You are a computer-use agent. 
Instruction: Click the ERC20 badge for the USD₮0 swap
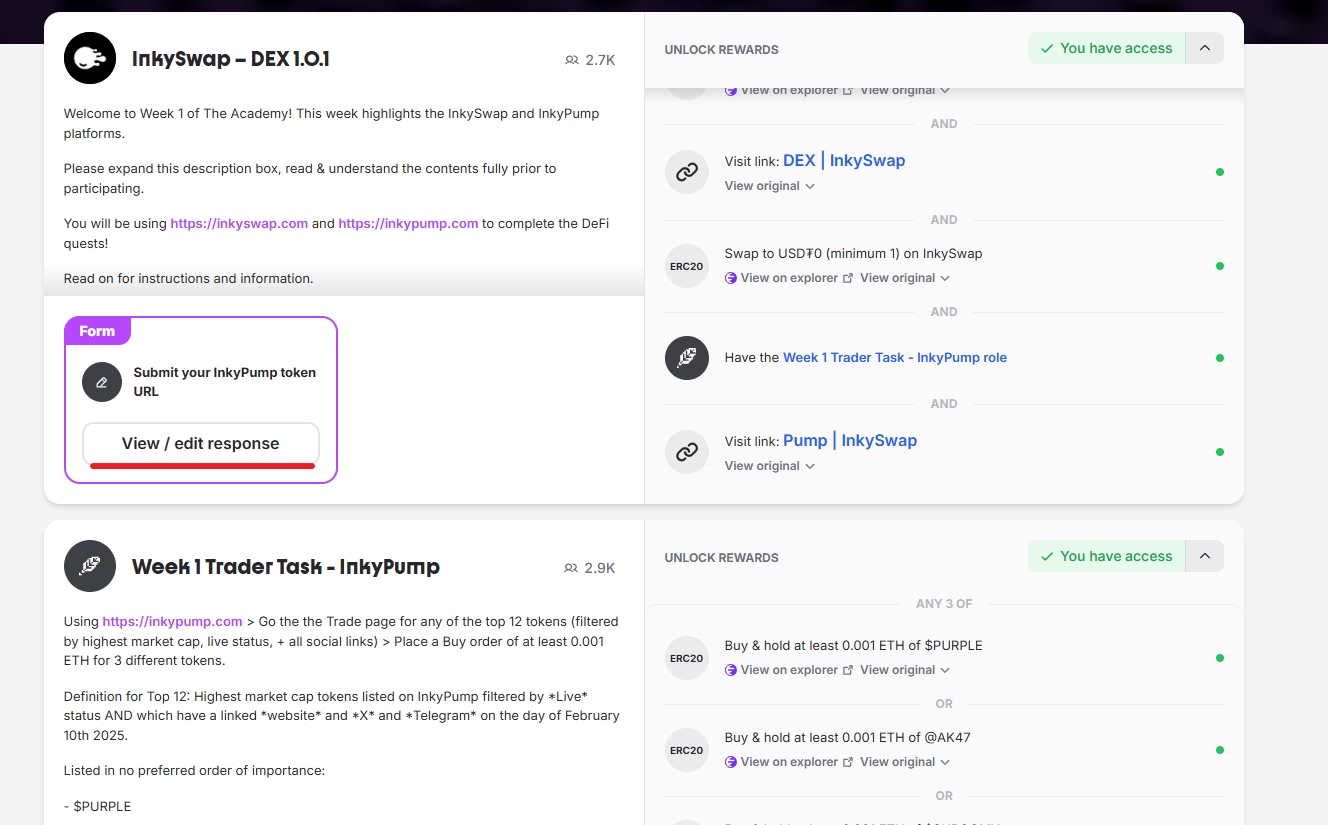point(687,266)
